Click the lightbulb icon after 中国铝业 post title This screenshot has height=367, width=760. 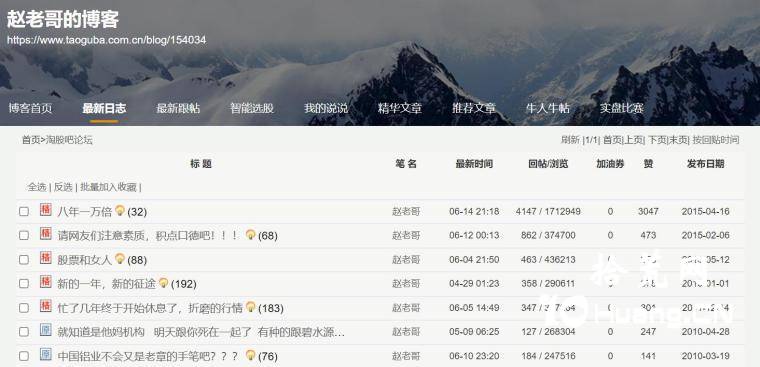point(250,355)
